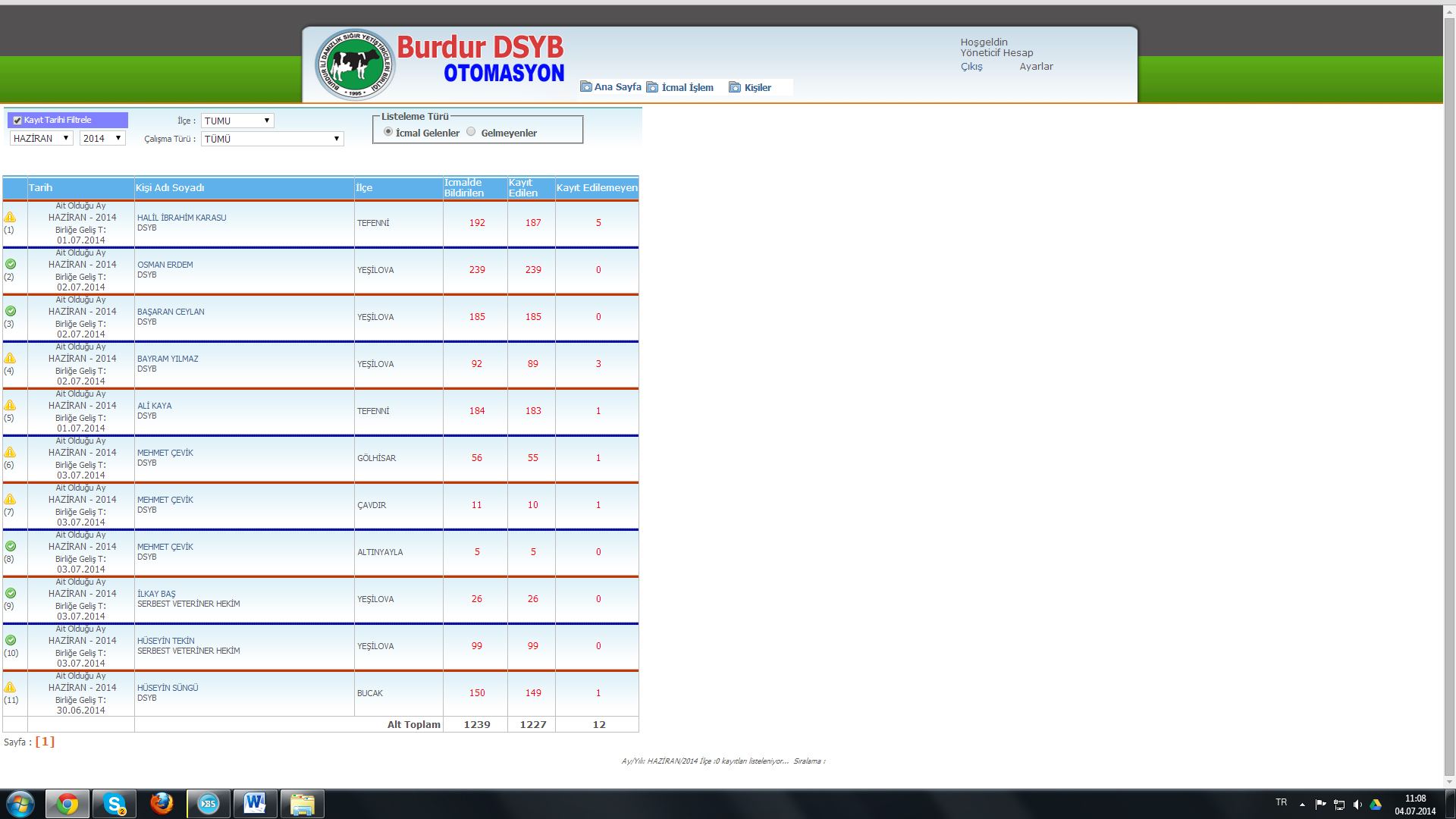Select the İcmal Gelenler radio button

click(388, 132)
